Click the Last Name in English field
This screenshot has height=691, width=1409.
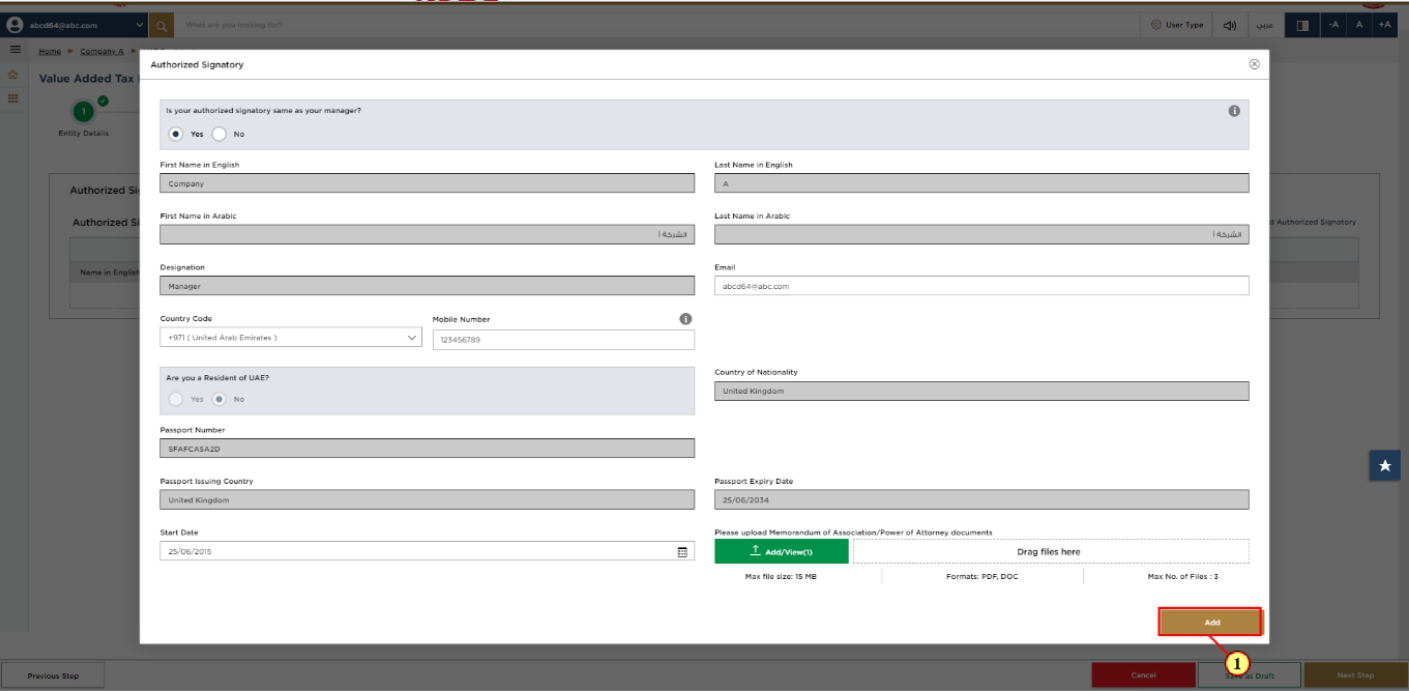[981, 183]
